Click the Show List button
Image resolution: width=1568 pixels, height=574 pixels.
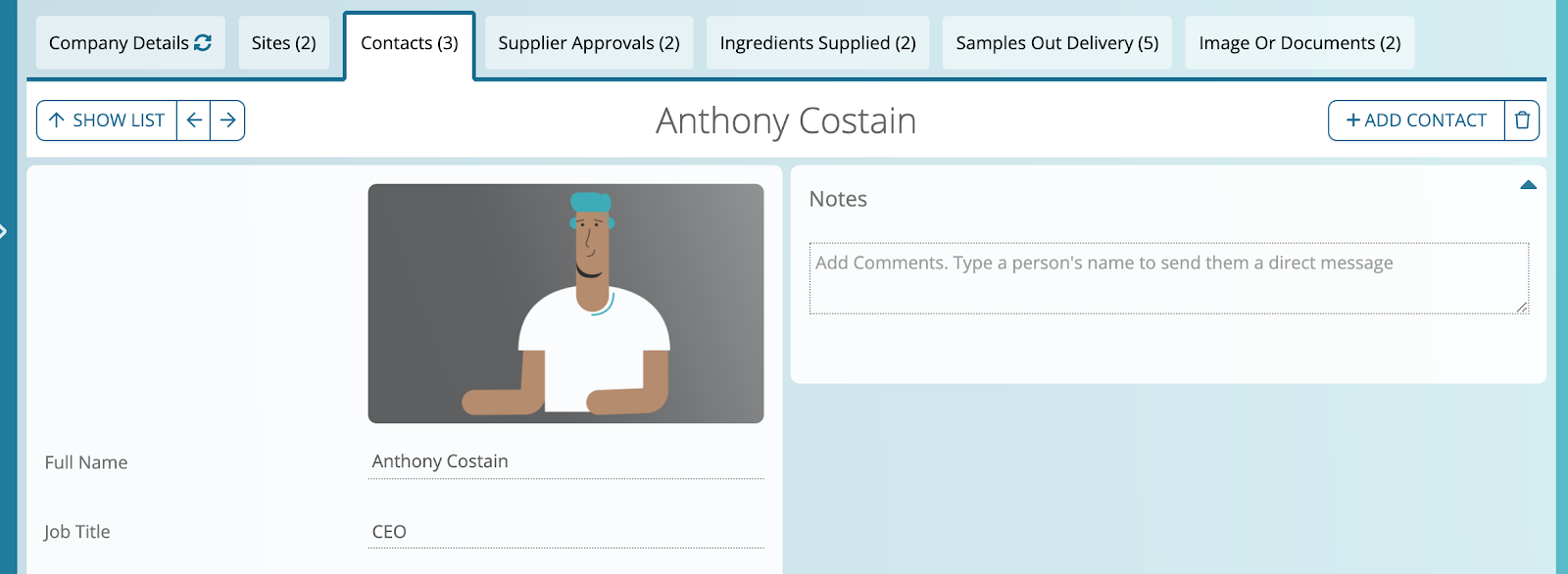pyautogui.click(x=107, y=120)
